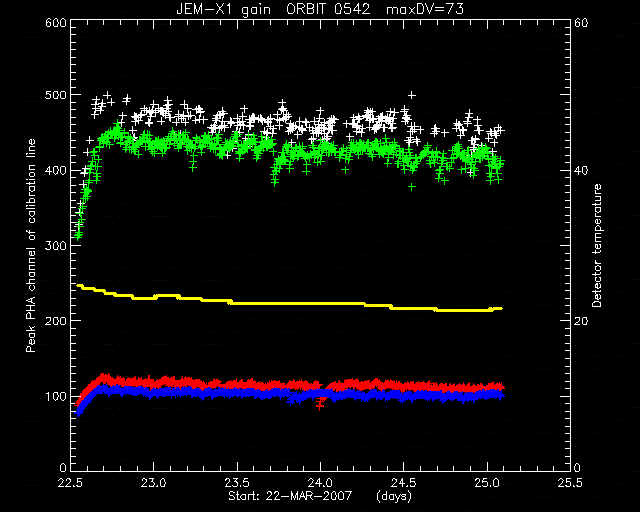Click the isolated red outlier crosses near day 24.0
640x512 pixels.
click(320, 405)
